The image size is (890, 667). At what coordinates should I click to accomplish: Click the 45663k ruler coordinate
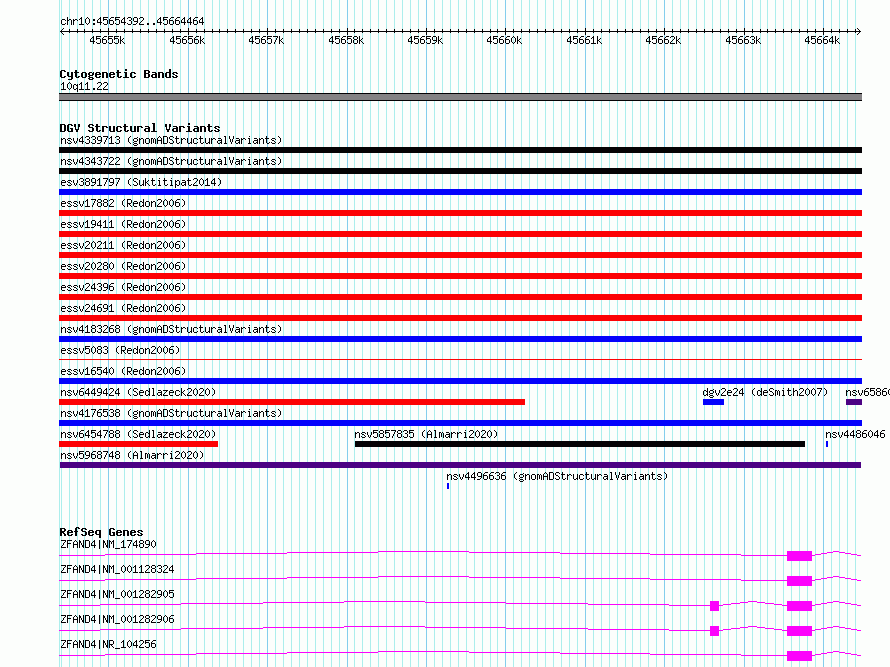(x=743, y=40)
